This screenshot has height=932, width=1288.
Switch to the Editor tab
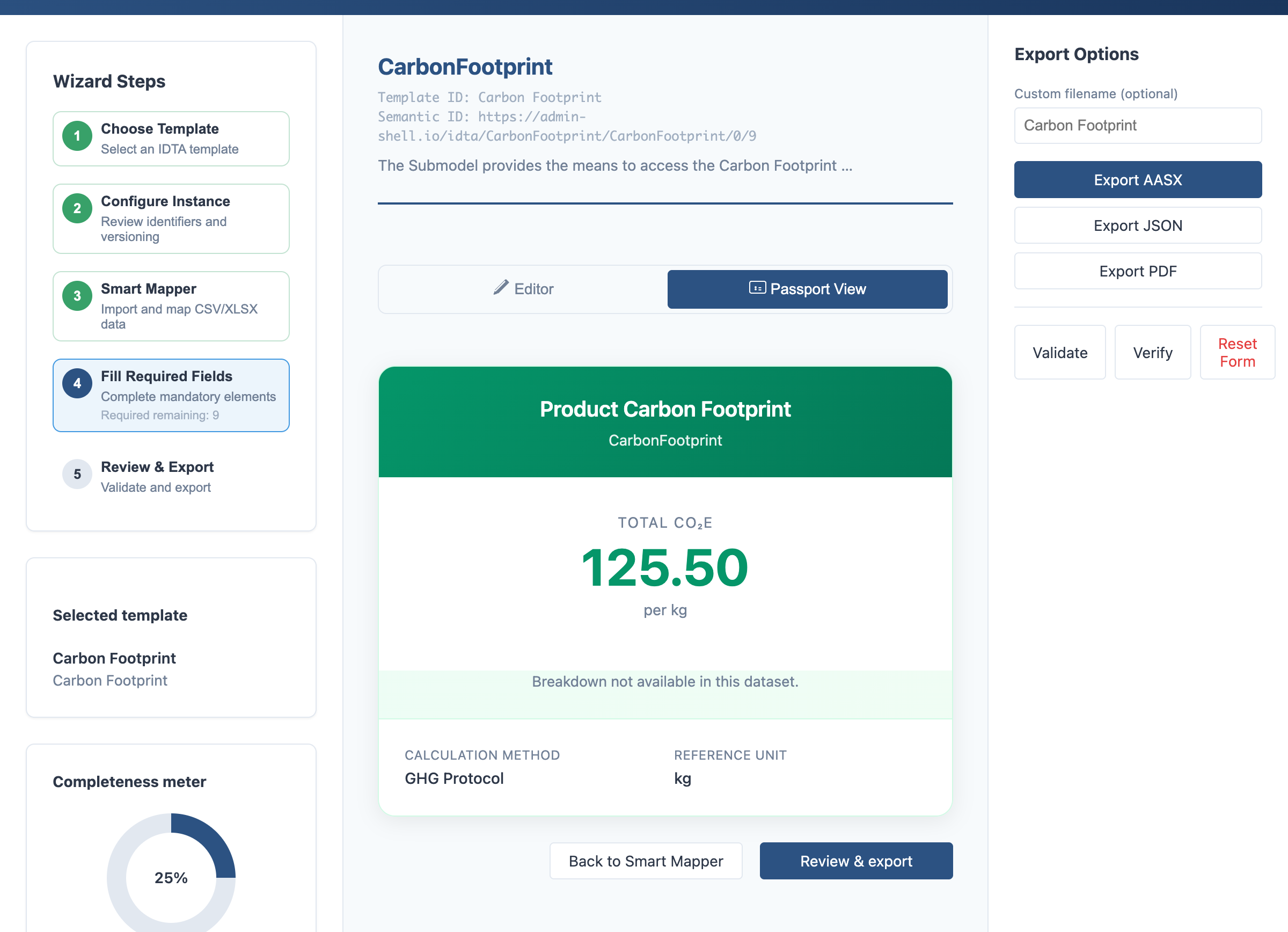[523, 289]
